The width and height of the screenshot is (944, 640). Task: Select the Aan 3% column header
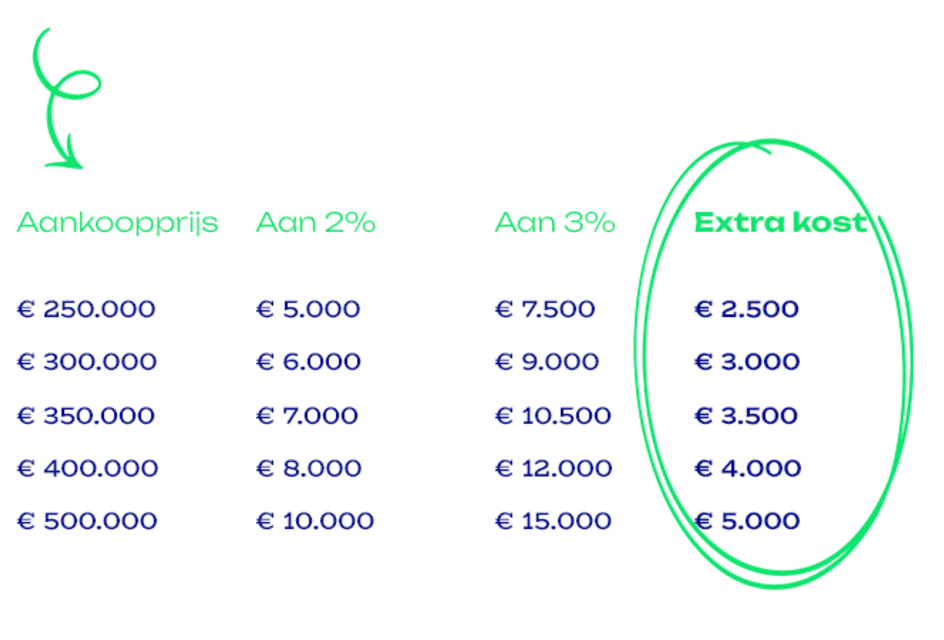555,222
